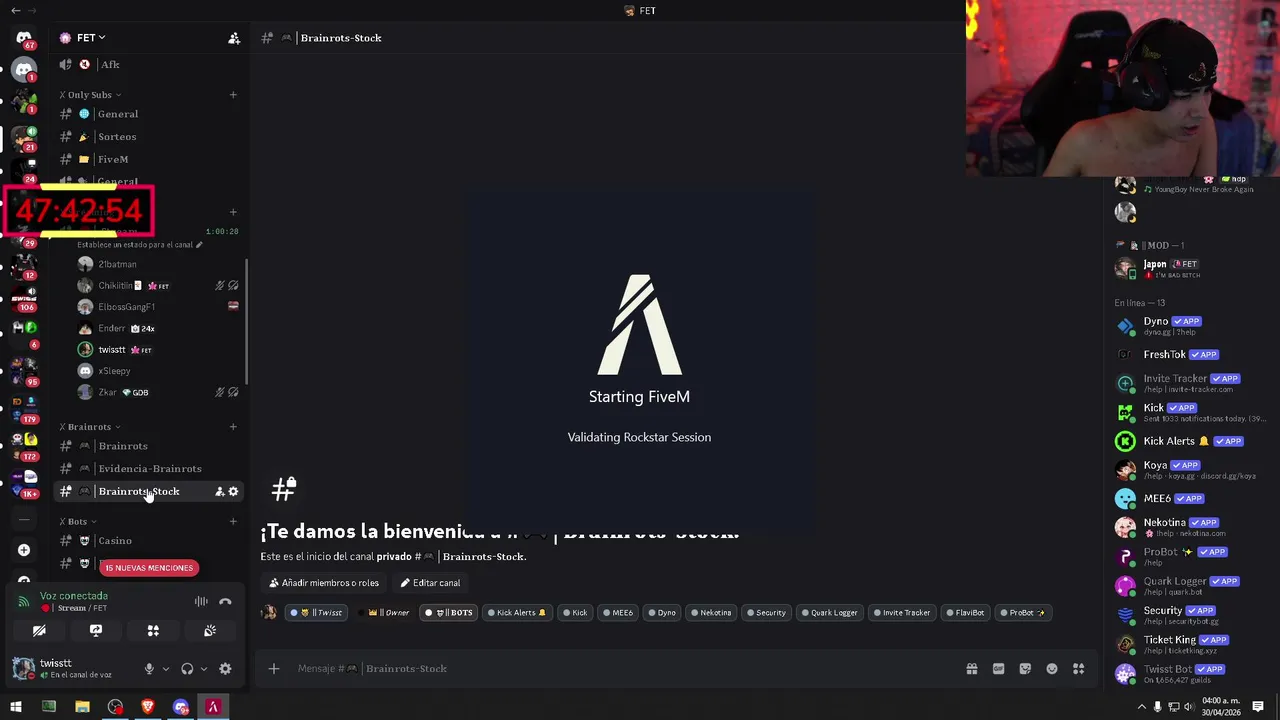Click the Editar canal button
1280x720 pixels.
[430, 583]
